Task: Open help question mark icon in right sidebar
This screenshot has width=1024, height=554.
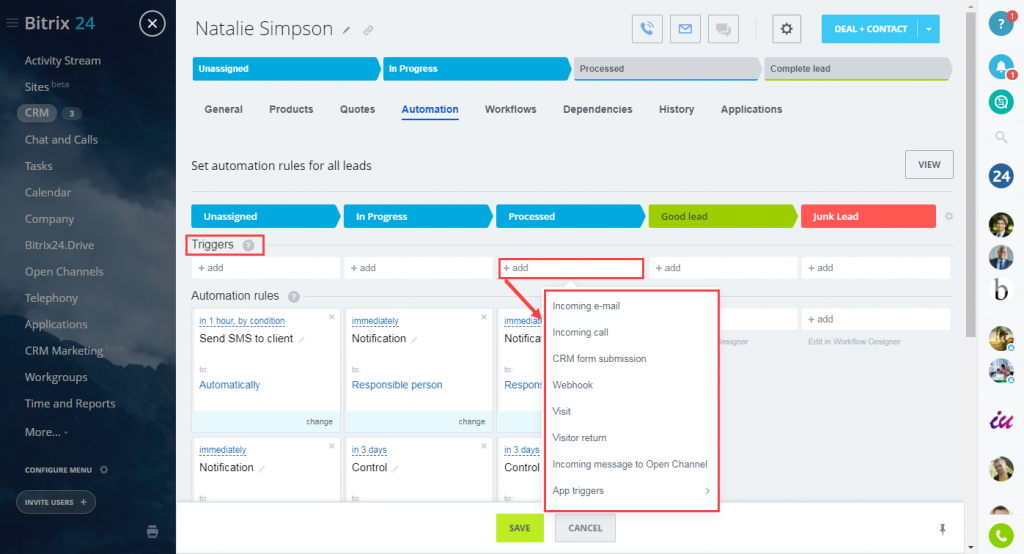Action: (1000, 24)
